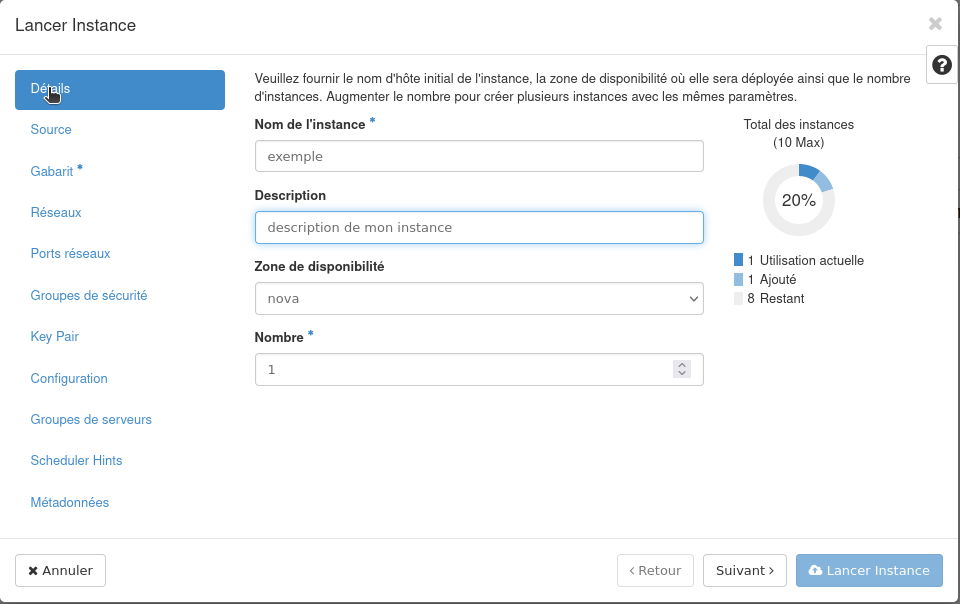Screen dimensions: 960x604
Task: Click the Lancer Instance button
Action: pos(869,570)
